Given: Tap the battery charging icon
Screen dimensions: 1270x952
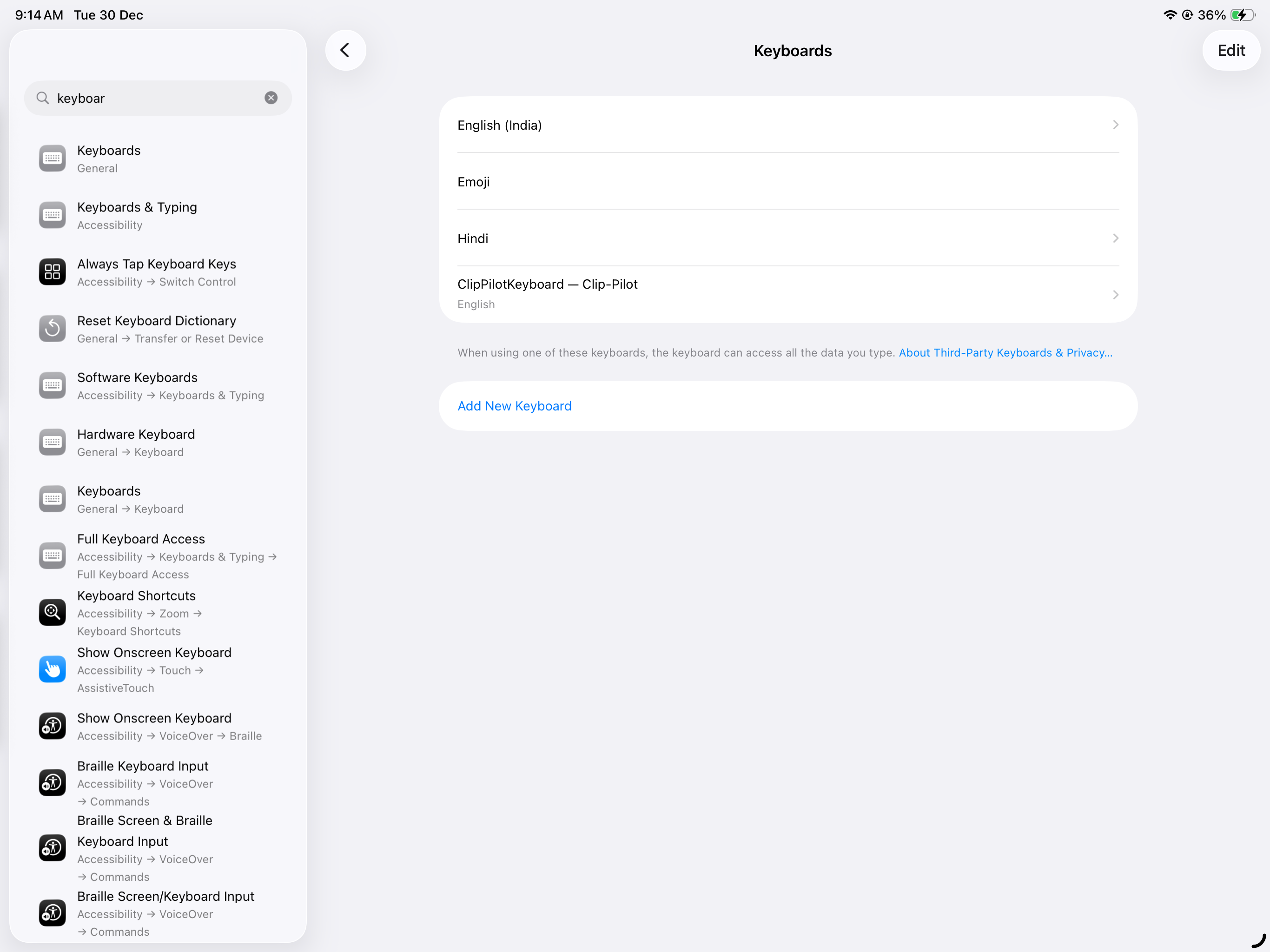Looking at the screenshot, I should click(x=1244, y=15).
